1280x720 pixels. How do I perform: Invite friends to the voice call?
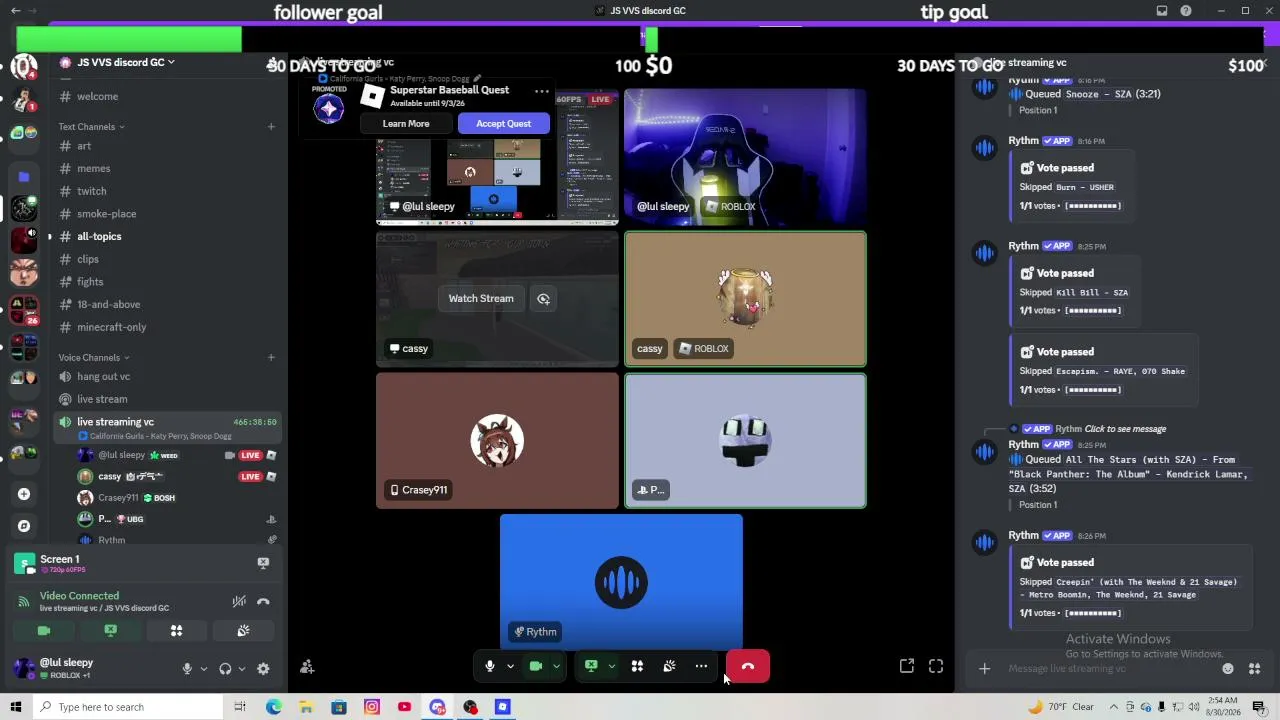(x=307, y=667)
